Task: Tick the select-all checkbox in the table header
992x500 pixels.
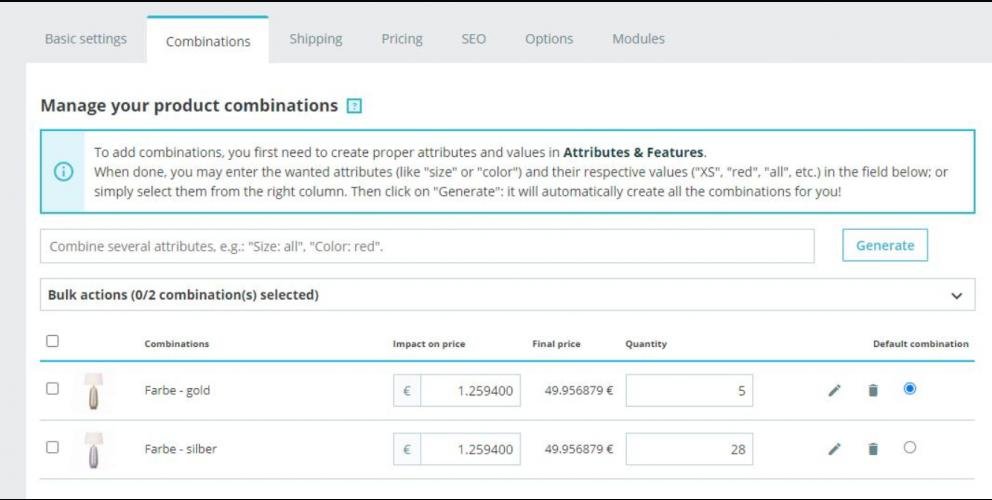Action: 53,341
